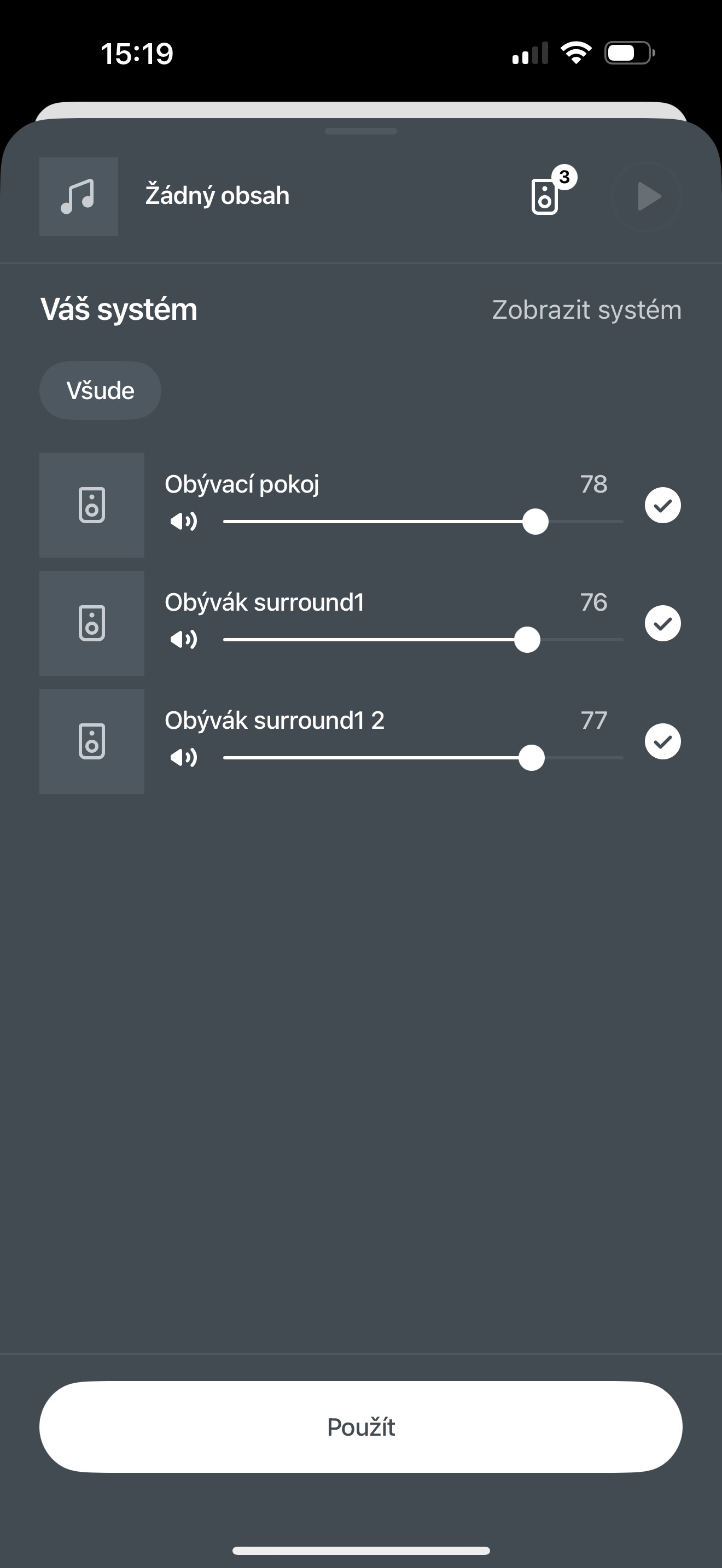Open the speaker group icon with badge 3
This screenshot has width=722, height=1568.
click(546, 196)
